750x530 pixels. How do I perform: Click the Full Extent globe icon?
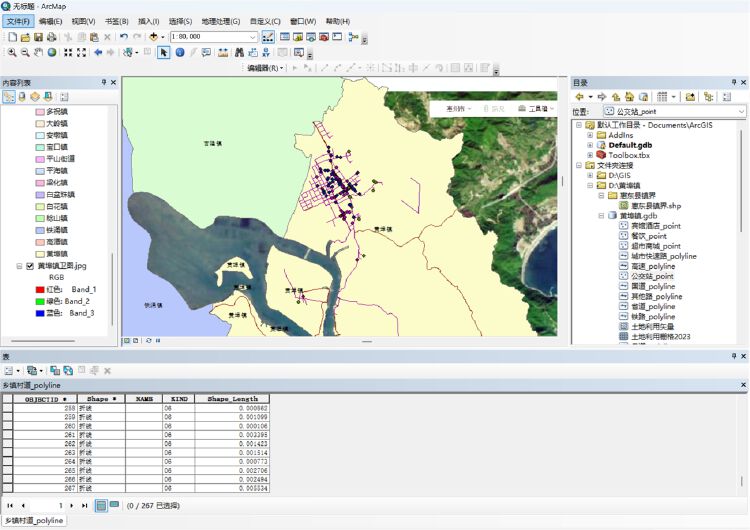point(53,52)
